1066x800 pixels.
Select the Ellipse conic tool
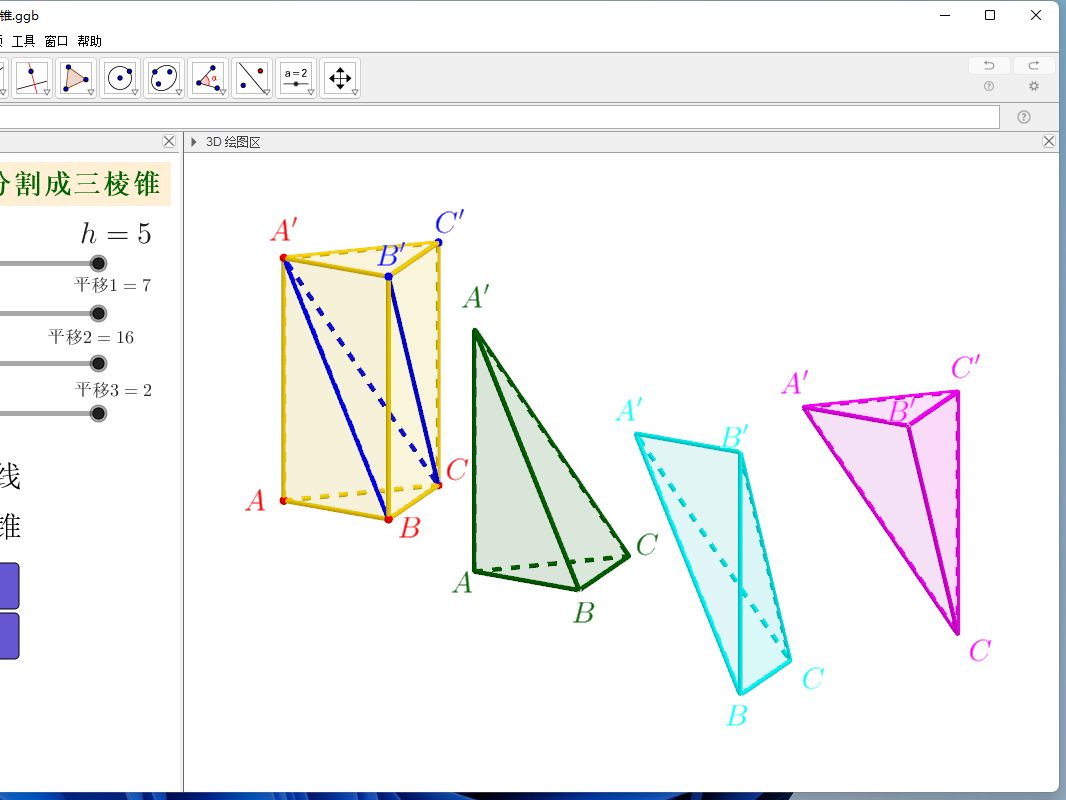click(x=164, y=78)
